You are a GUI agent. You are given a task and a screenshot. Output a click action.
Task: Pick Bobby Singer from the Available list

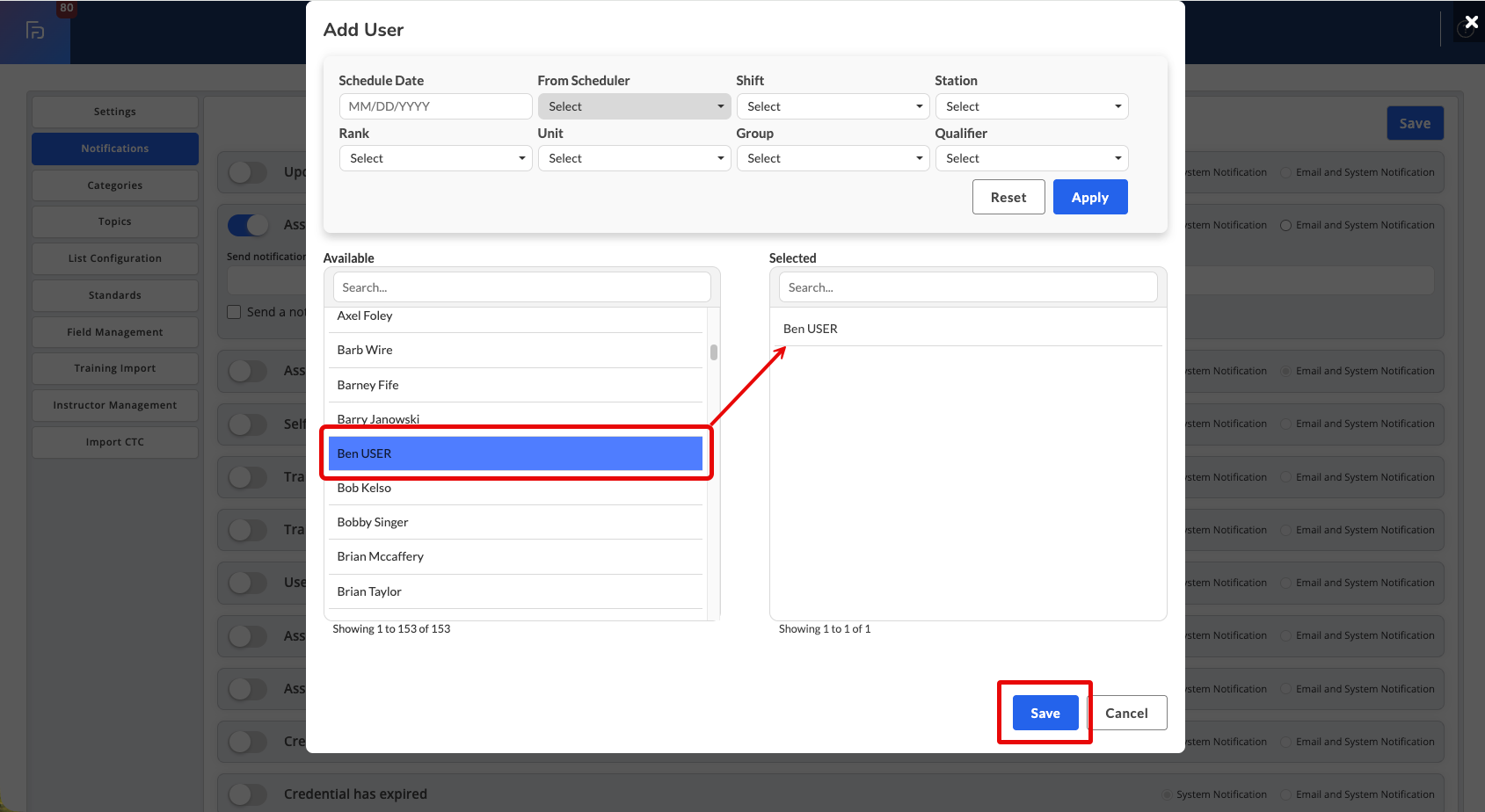516,522
